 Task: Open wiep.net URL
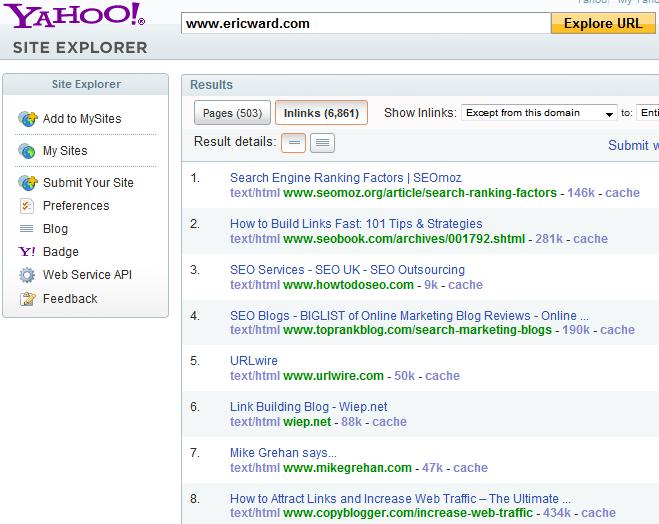coord(307,421)
